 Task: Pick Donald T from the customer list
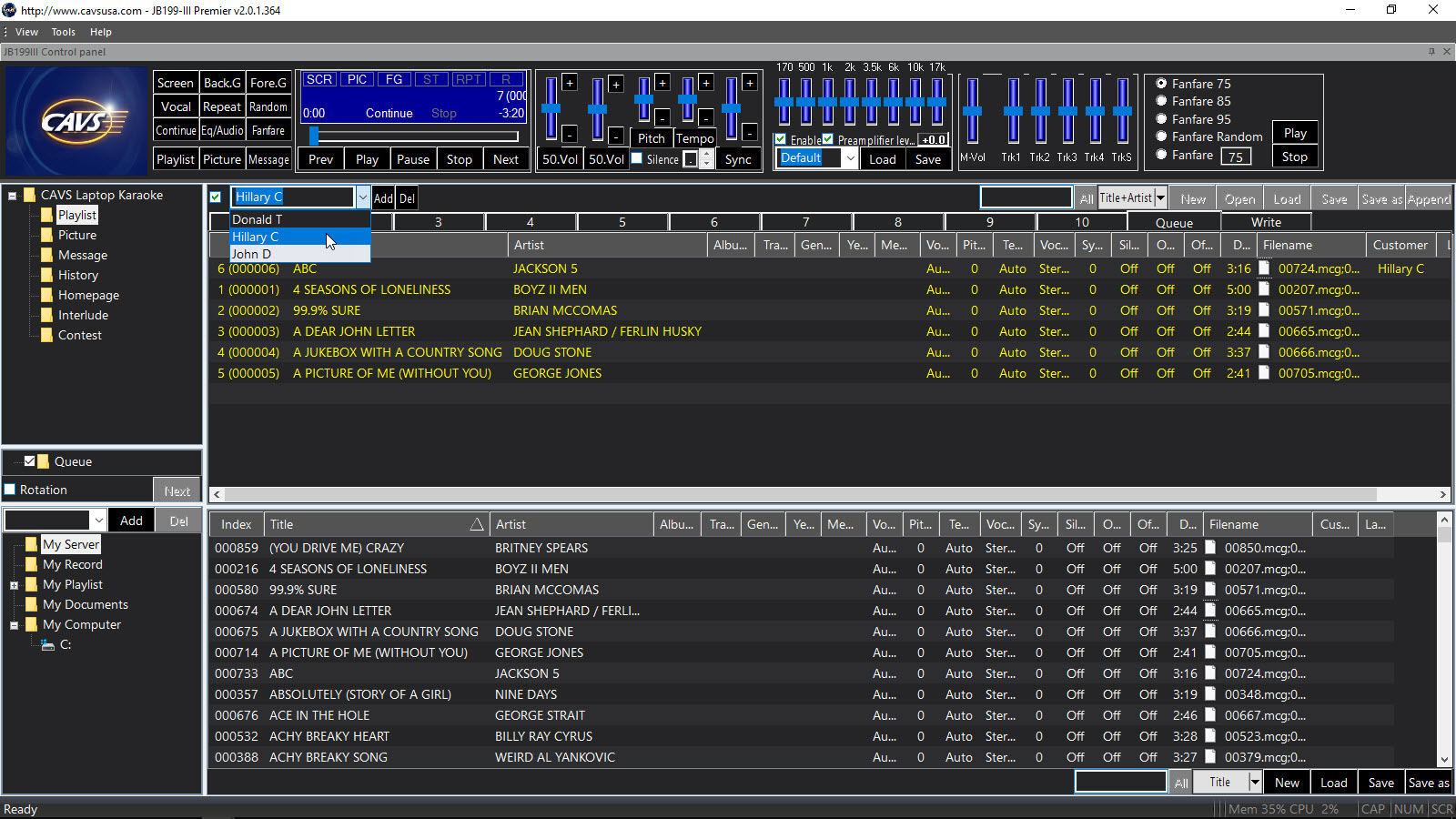tap(300, 219)
